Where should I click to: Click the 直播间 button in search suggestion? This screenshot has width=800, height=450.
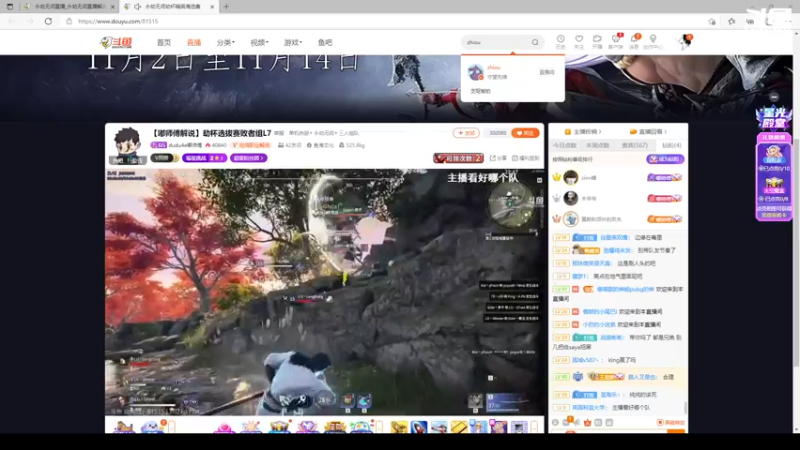(546, 72)
